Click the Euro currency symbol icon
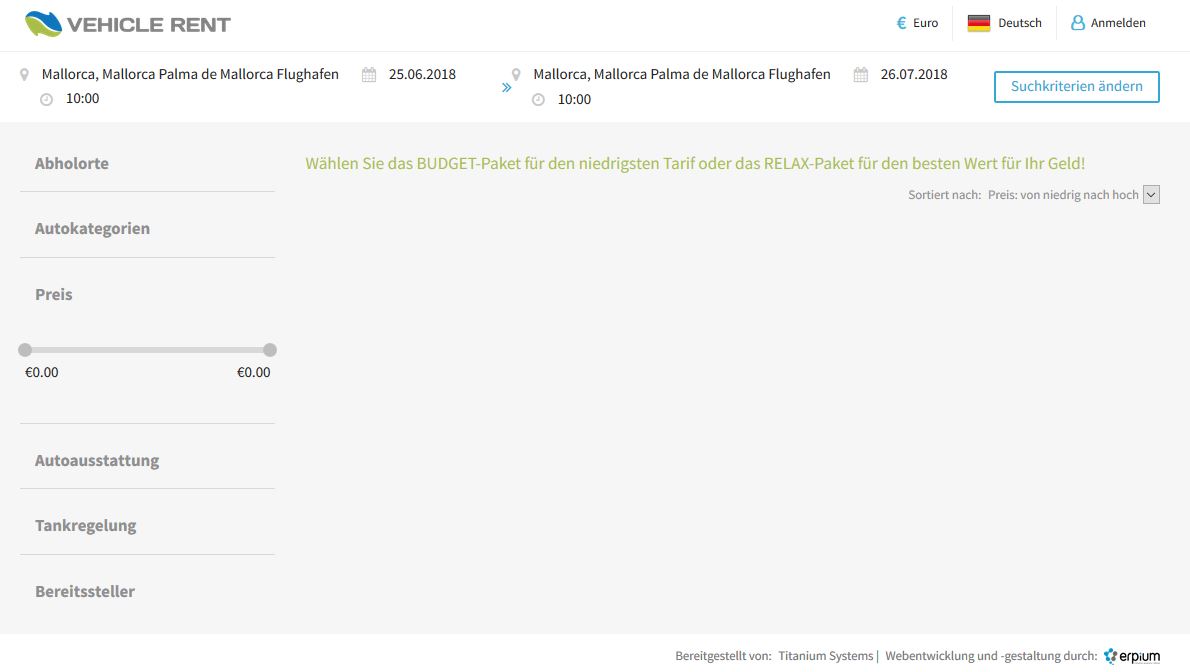This screenshot has height=672, width=1190. pos(901,23)
